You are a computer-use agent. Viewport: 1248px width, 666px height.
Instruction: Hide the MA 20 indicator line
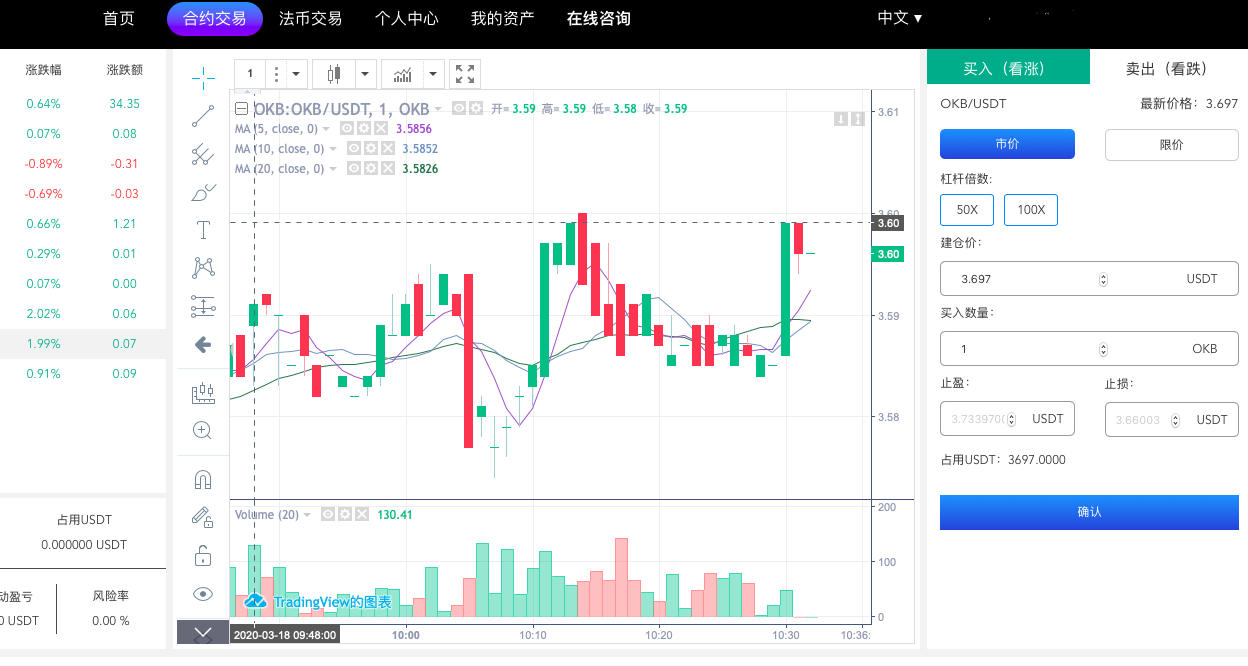tap(354, 168)
